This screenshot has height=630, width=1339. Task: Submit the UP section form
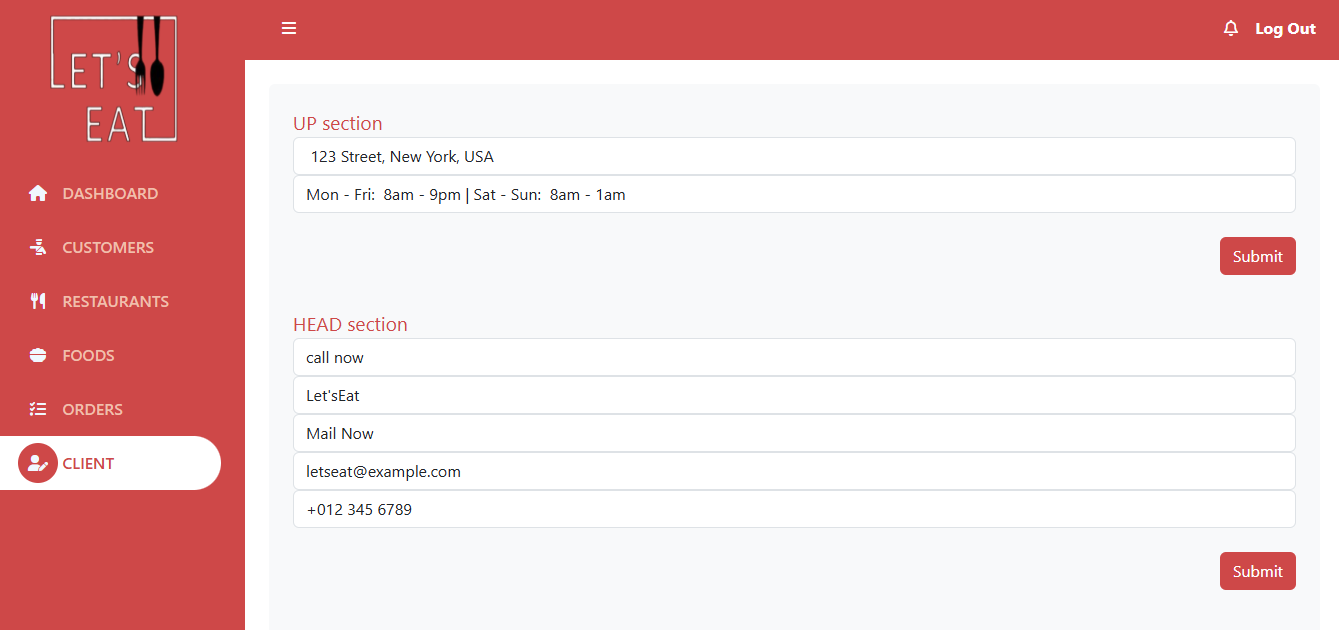(x=1257, y=256)
